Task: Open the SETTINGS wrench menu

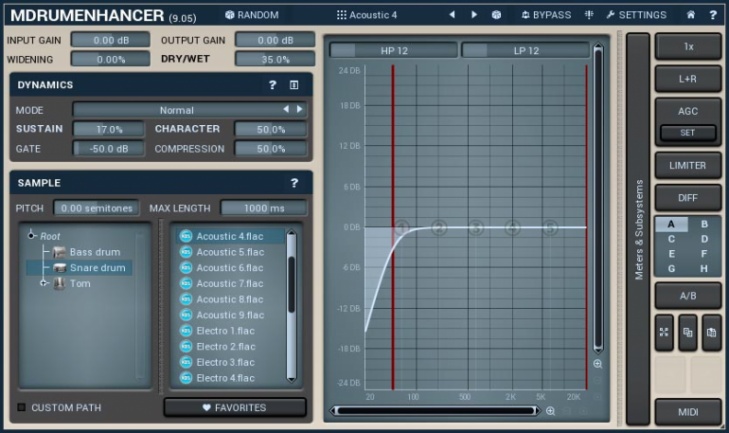Action: 636,15
